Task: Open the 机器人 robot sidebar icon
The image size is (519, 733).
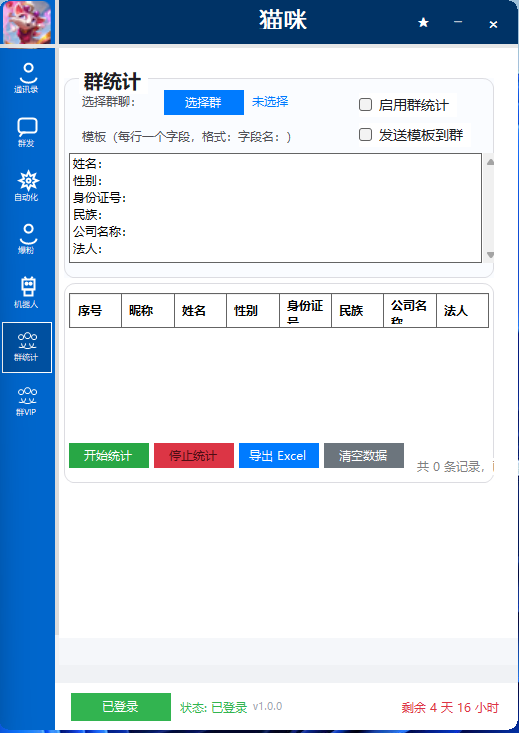Action: (27, 293)
